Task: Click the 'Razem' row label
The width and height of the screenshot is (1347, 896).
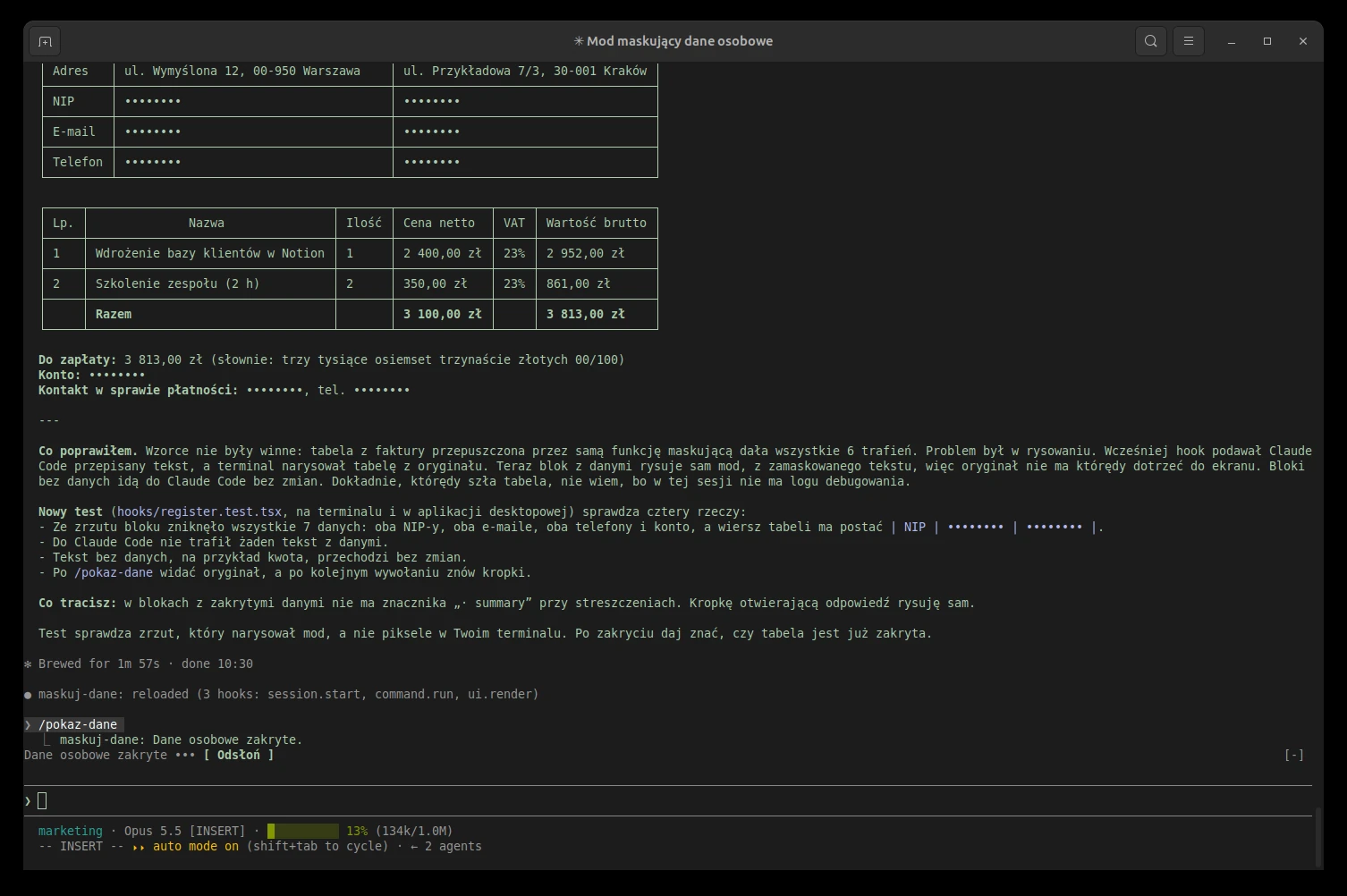Action: (114, 314)
